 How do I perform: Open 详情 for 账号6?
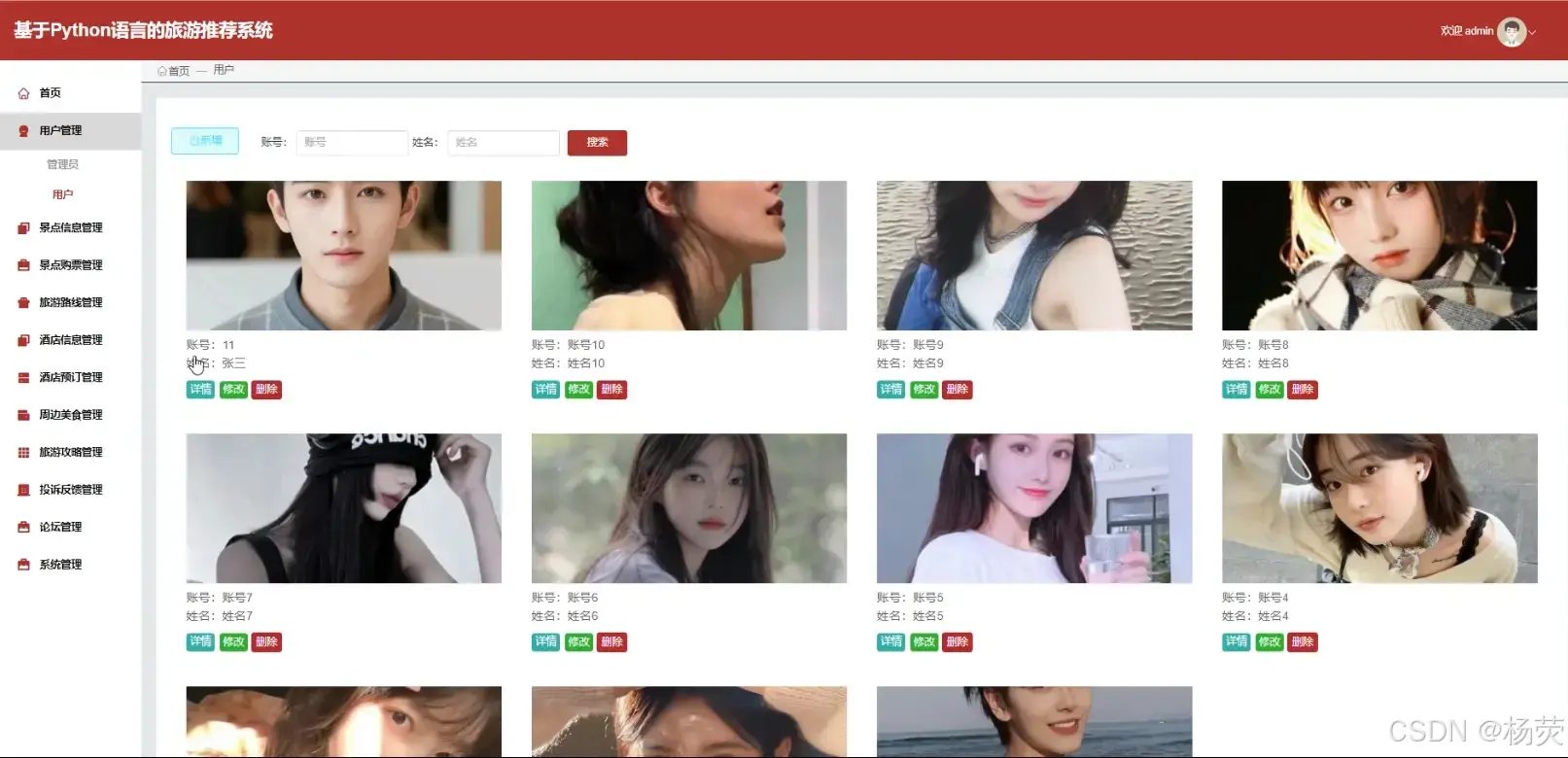[x=545, y=642]
